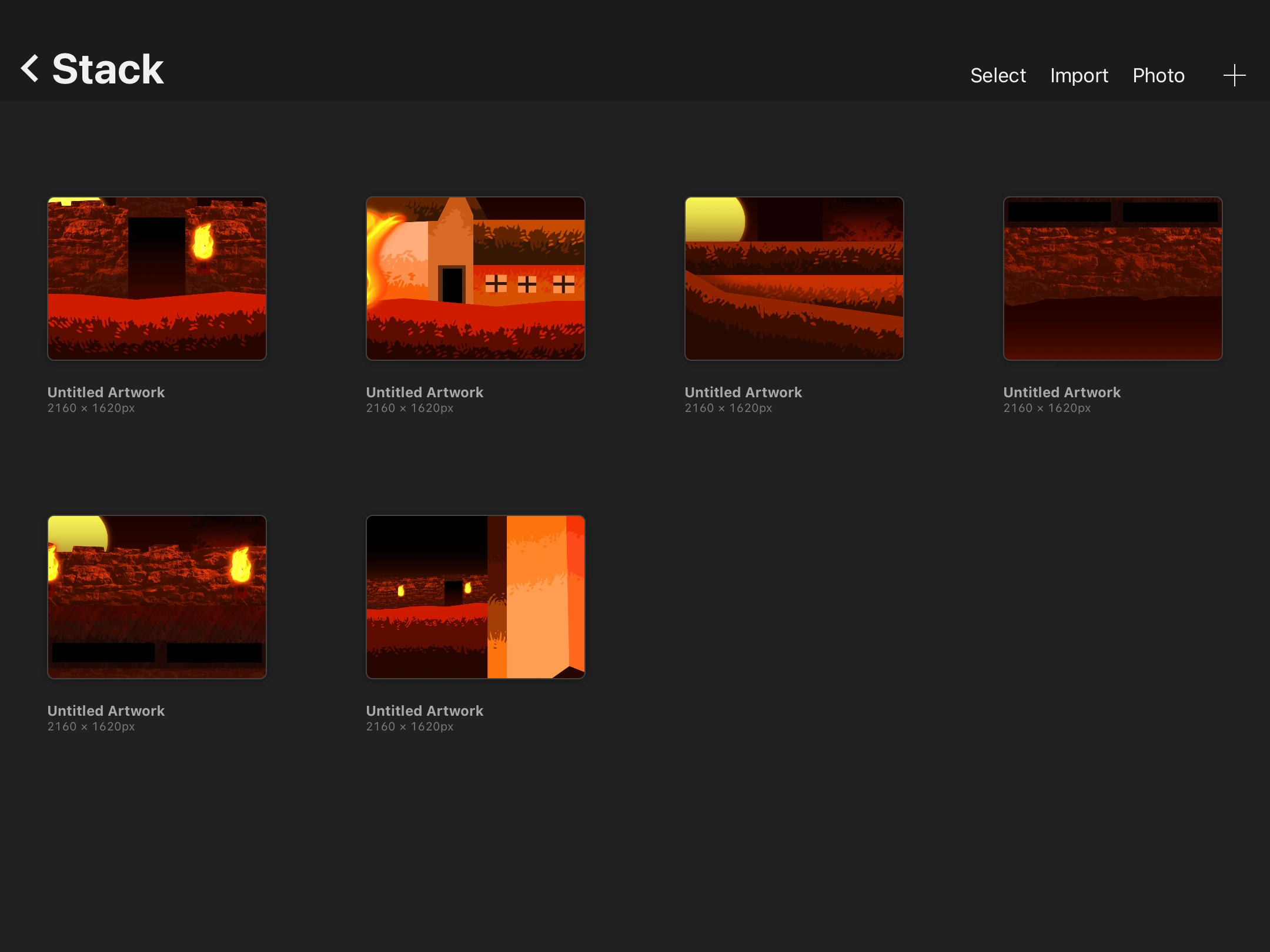The image size is (1270, 952).
Task: Open artwork with black bars on top
Action: click(1113, 279)
